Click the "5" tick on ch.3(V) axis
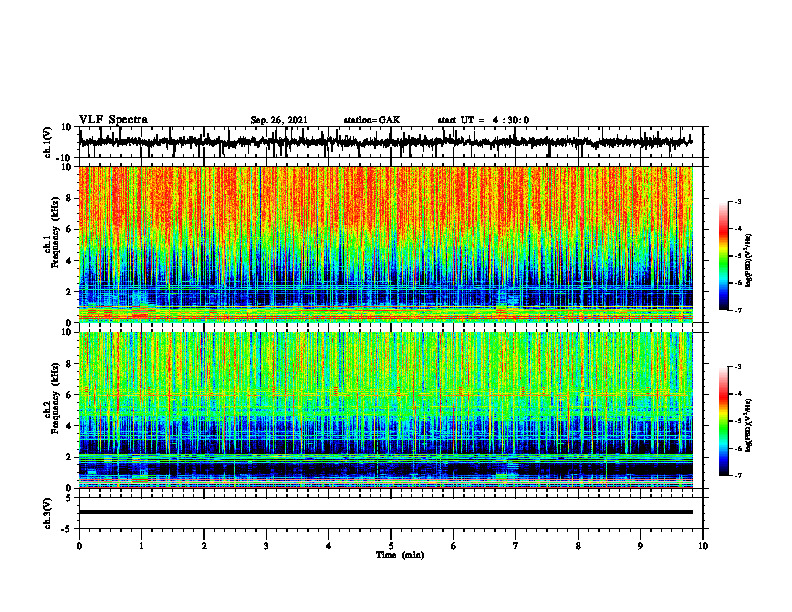This screenshot has height=612, width=792. coord(70,498)
